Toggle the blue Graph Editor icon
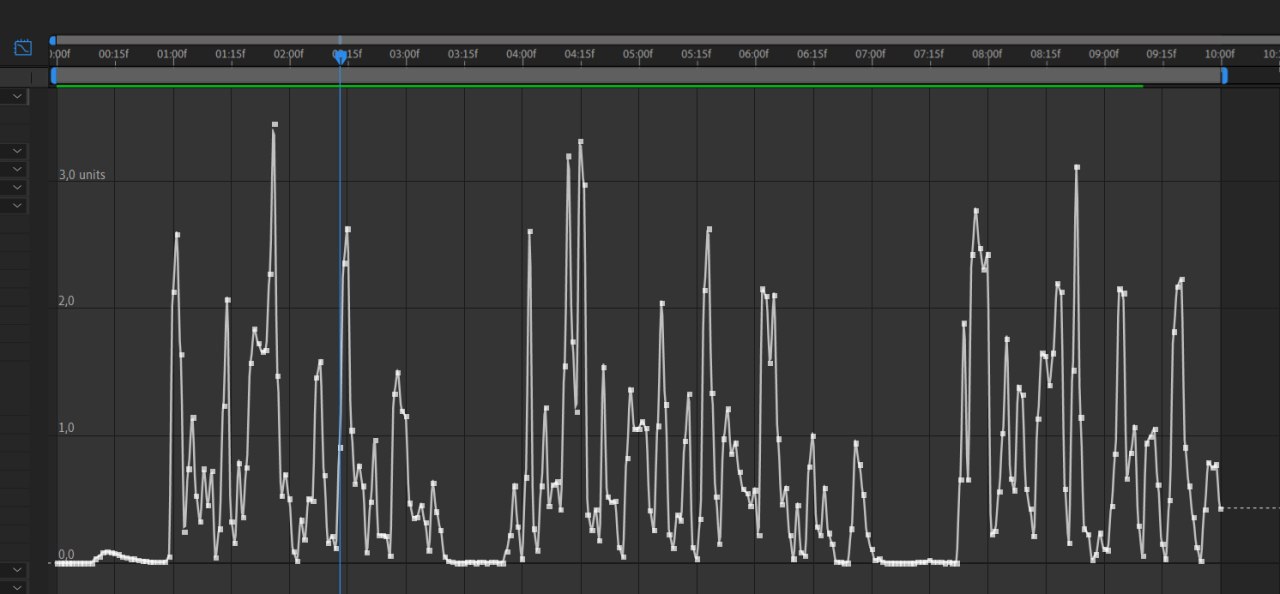 pyautogui.click(x=23, y=47)
